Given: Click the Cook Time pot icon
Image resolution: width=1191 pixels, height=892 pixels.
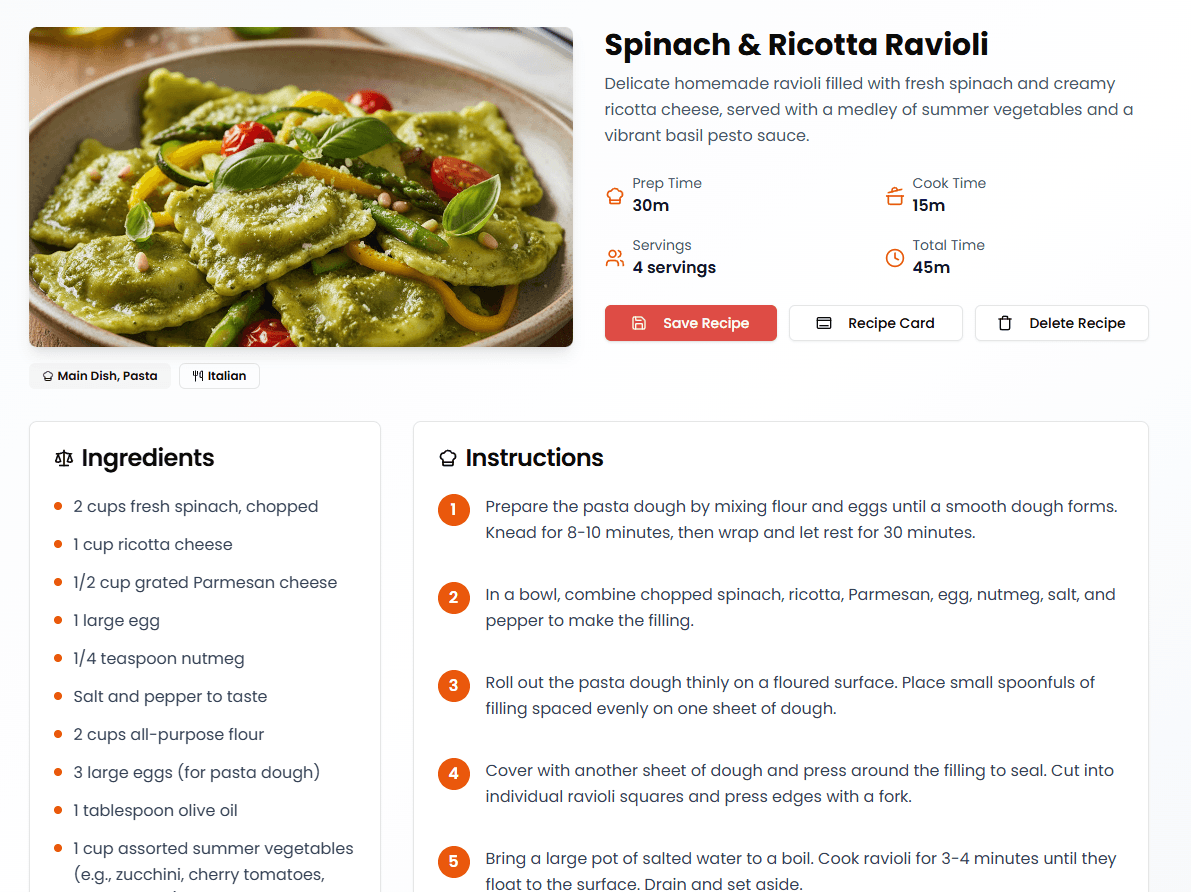Looking at the screenshot, I should click(x=893, y=196).
